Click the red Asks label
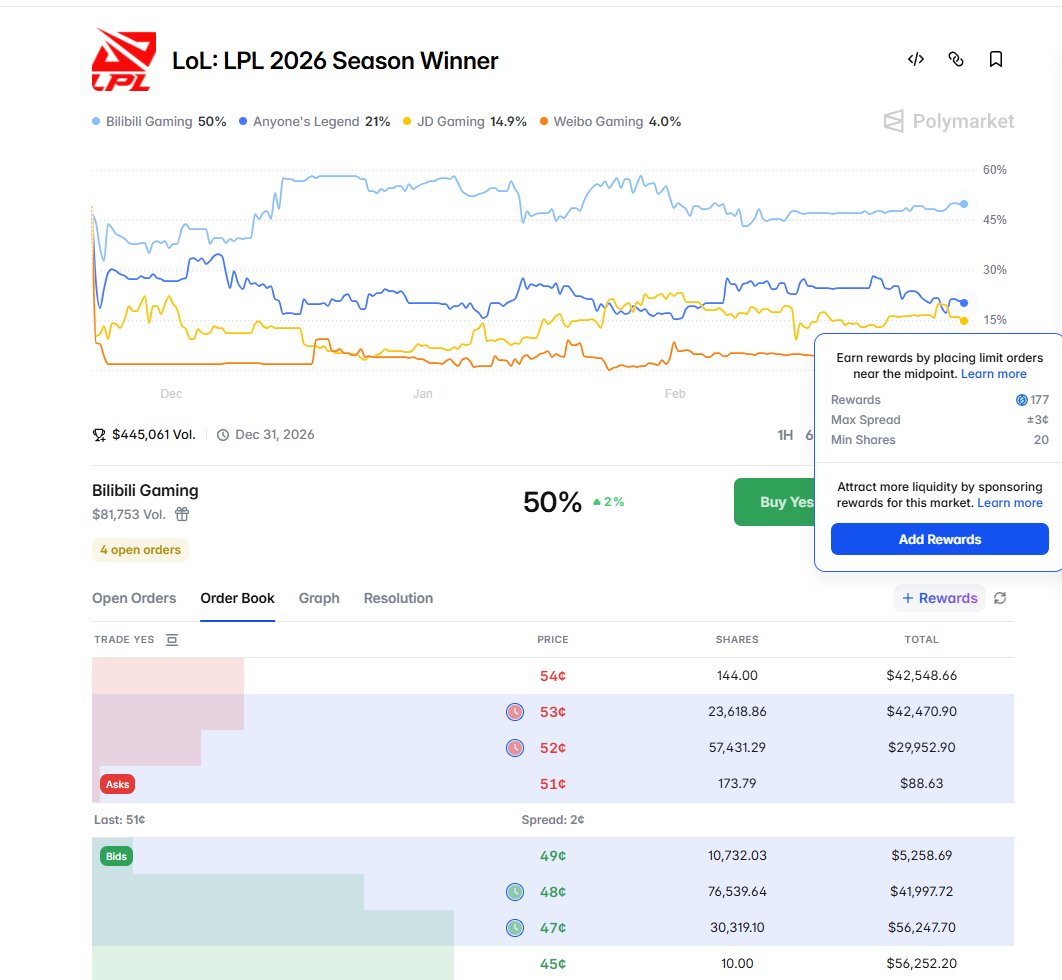 point(117,784)
